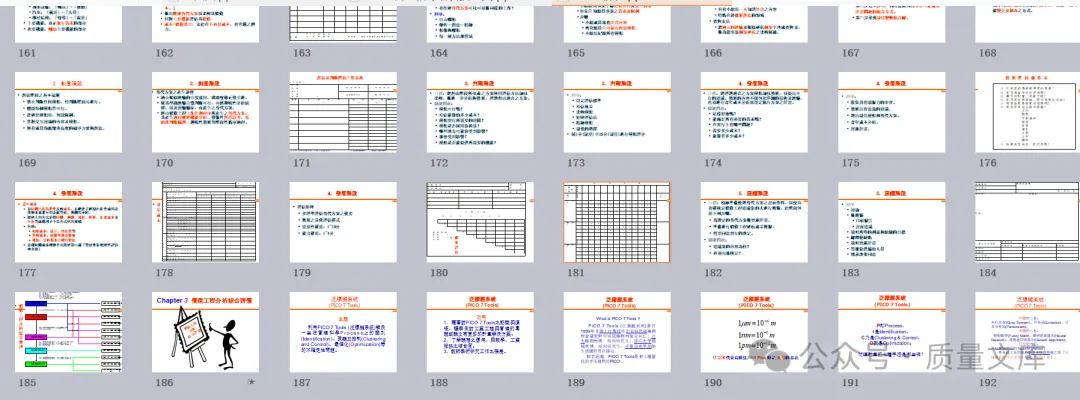Select slide 184 thumbnail
The width and height of the screenshot is (1080, 400).
click(x=1028, y=222)
